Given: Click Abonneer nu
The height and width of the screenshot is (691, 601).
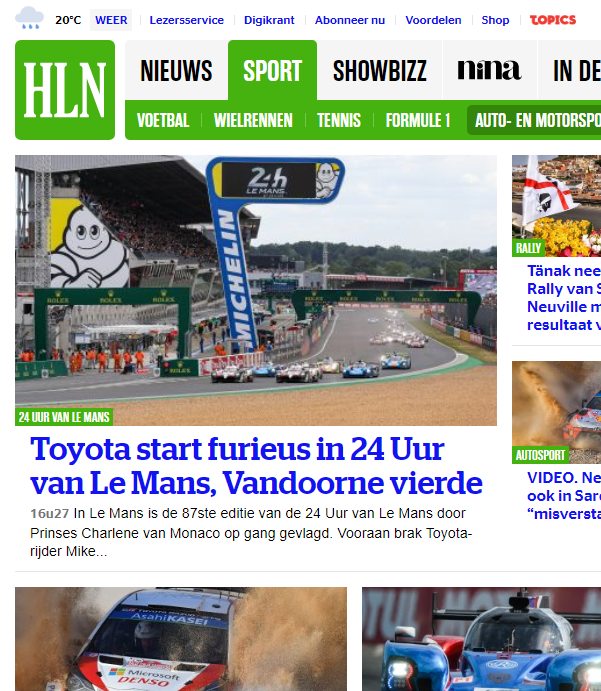Looking at the screenshot, I should [350, 20].
